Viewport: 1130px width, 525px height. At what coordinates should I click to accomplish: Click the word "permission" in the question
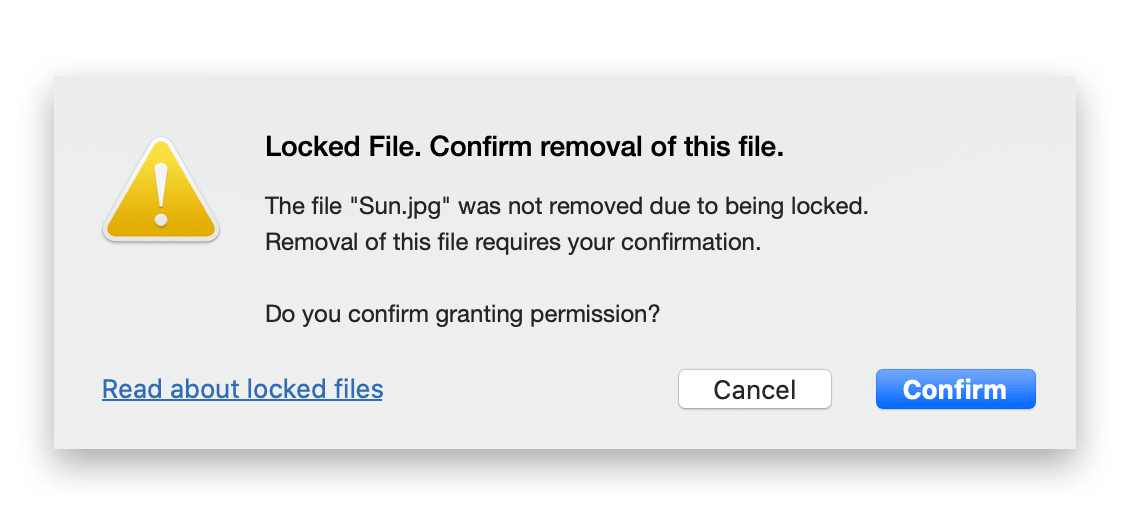tap(592, 315)
